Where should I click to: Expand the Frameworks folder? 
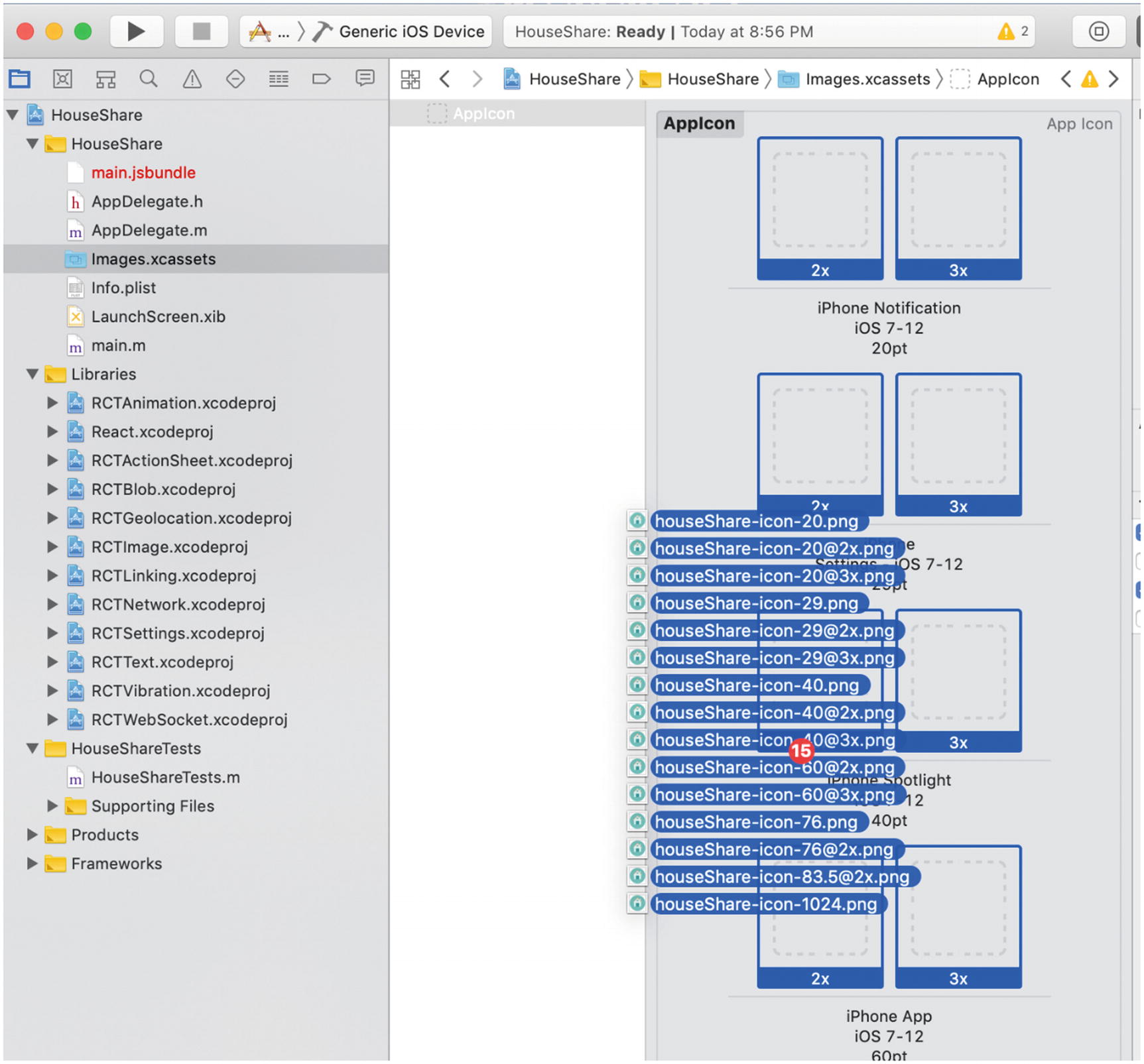[x=32, y=864]
